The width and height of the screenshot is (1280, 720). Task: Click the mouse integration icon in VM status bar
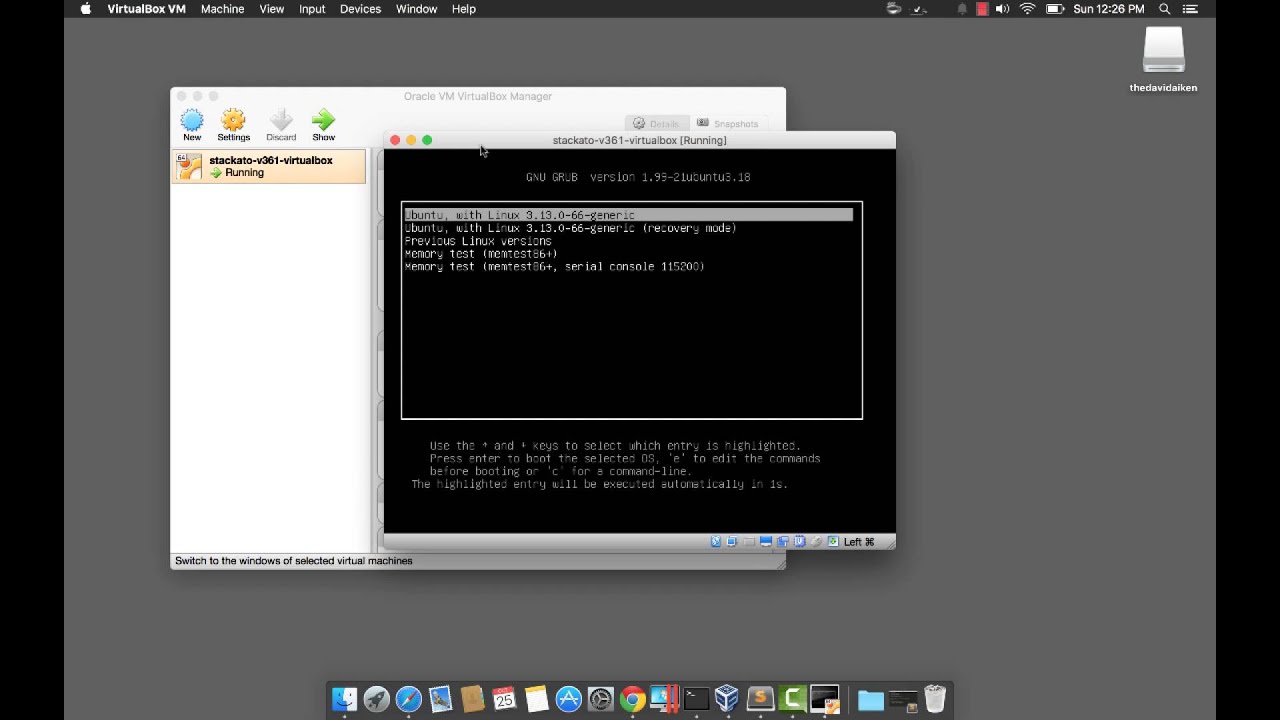tap(816, 541)
